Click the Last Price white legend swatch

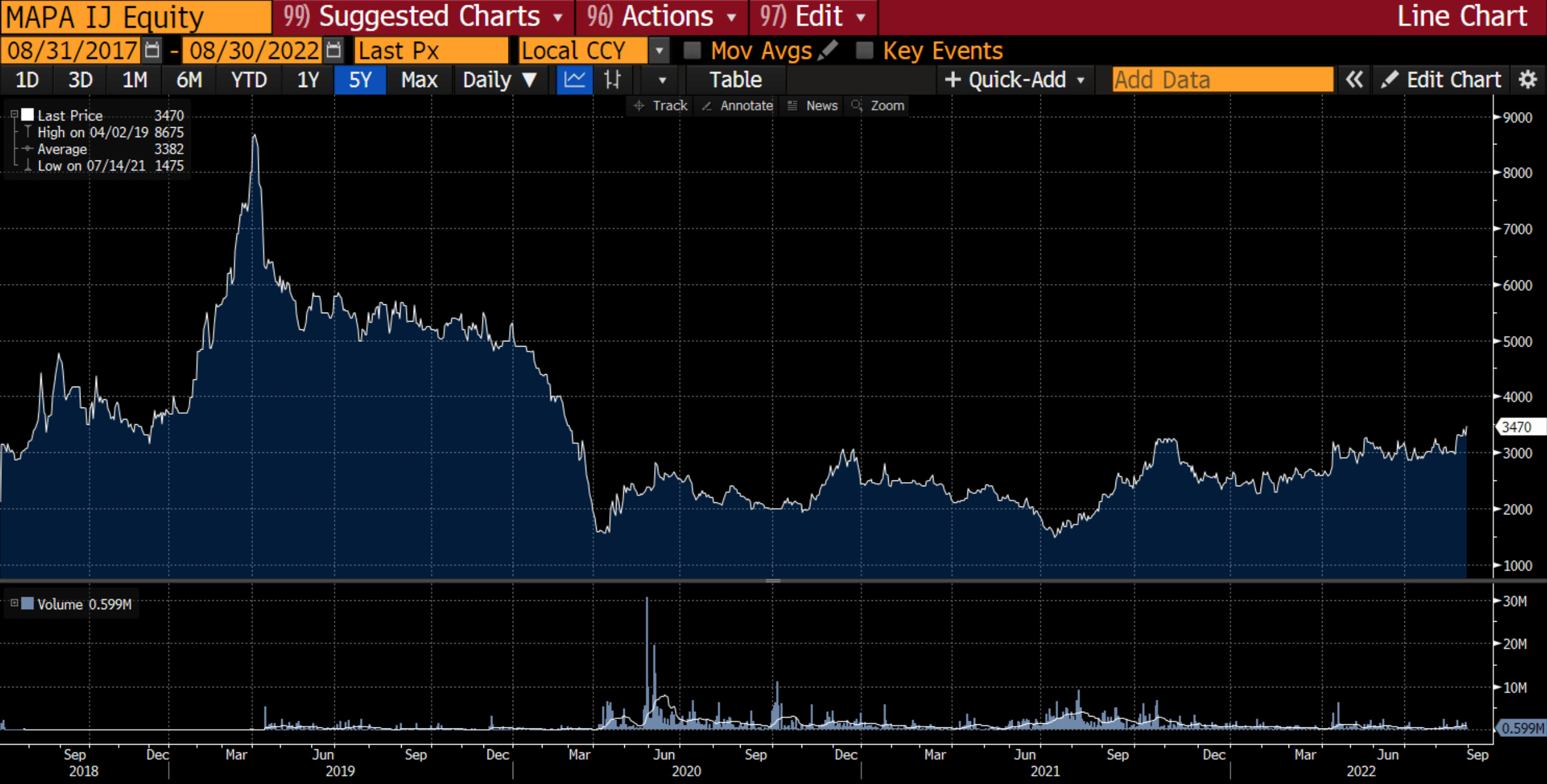coord(27,115)
